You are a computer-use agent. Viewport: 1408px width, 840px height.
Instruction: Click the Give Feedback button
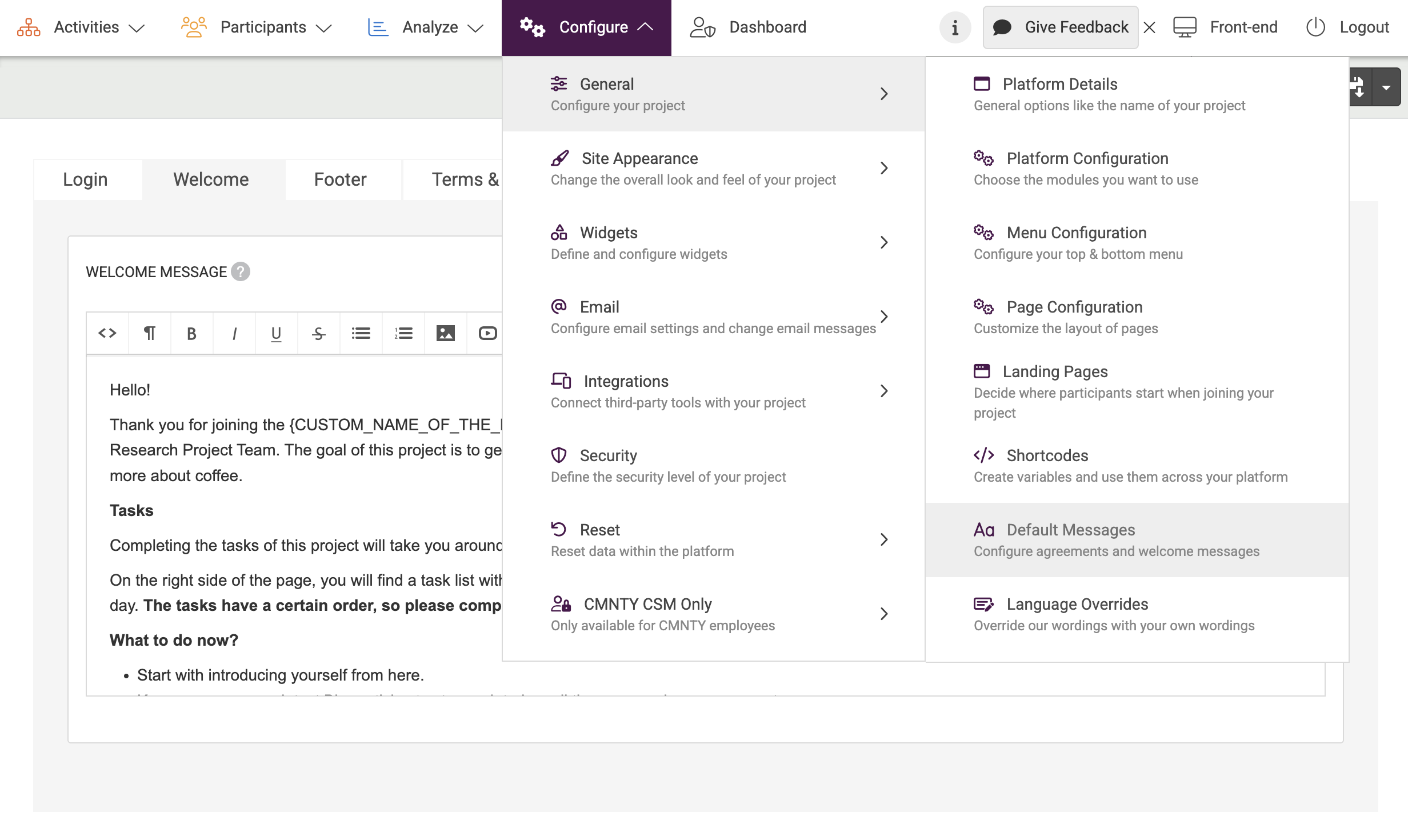(x=1061, y=27)
